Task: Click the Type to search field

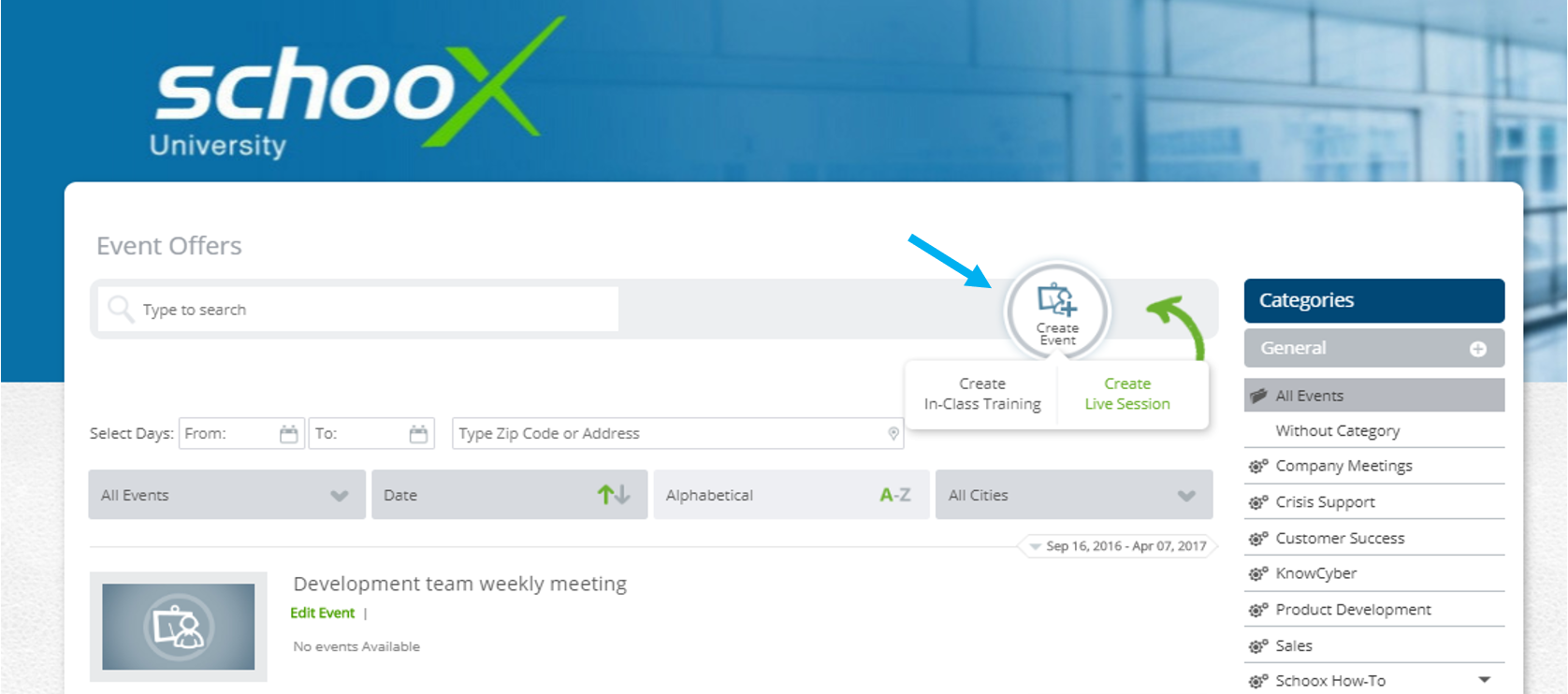Action: (x=357, y=309)
